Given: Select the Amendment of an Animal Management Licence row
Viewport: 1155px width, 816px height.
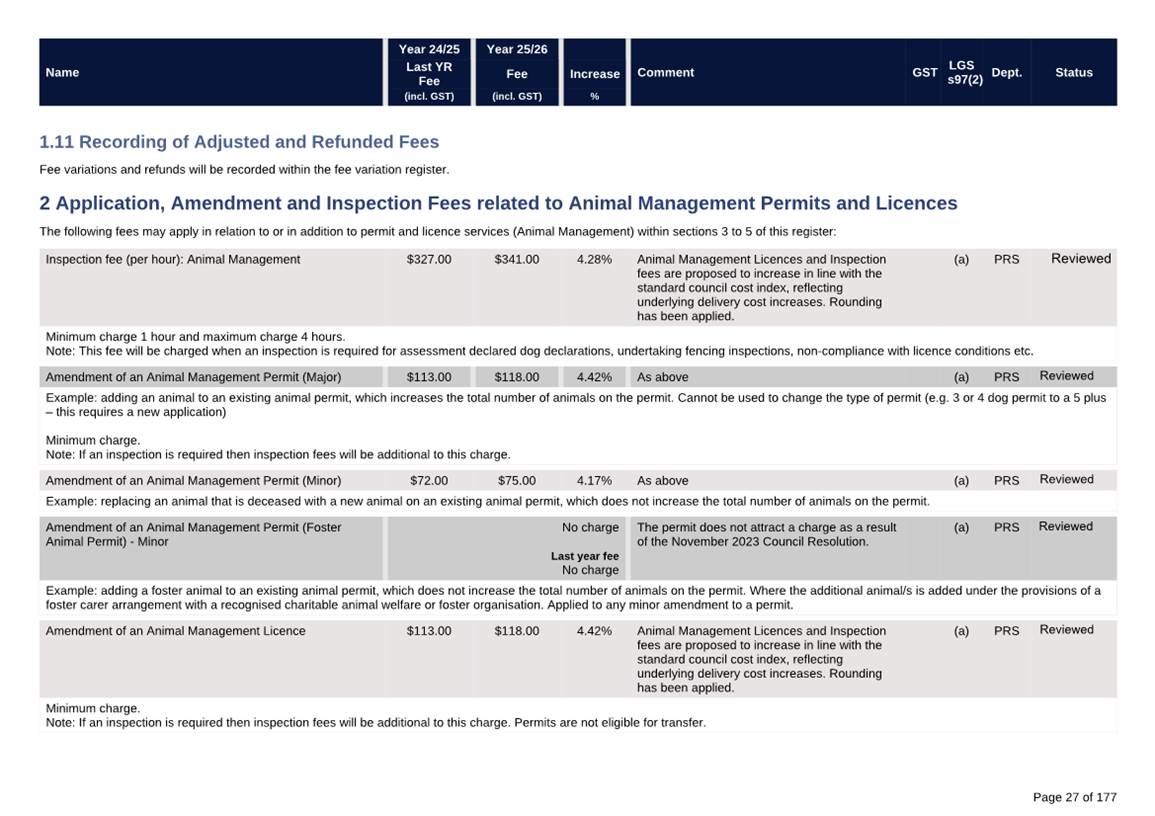Looking at the screenshot, I should (x=176, y=631).
